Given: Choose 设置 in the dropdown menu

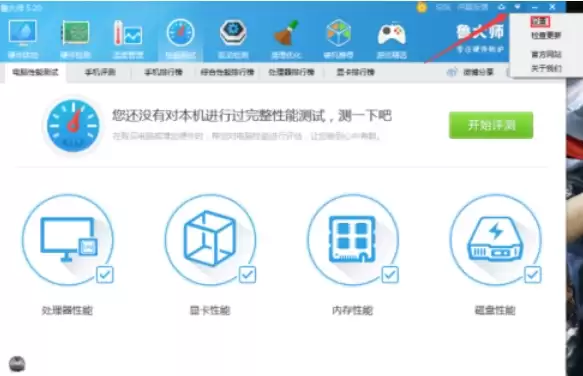Looking at the screenshot, I should (x=540, y=22).
